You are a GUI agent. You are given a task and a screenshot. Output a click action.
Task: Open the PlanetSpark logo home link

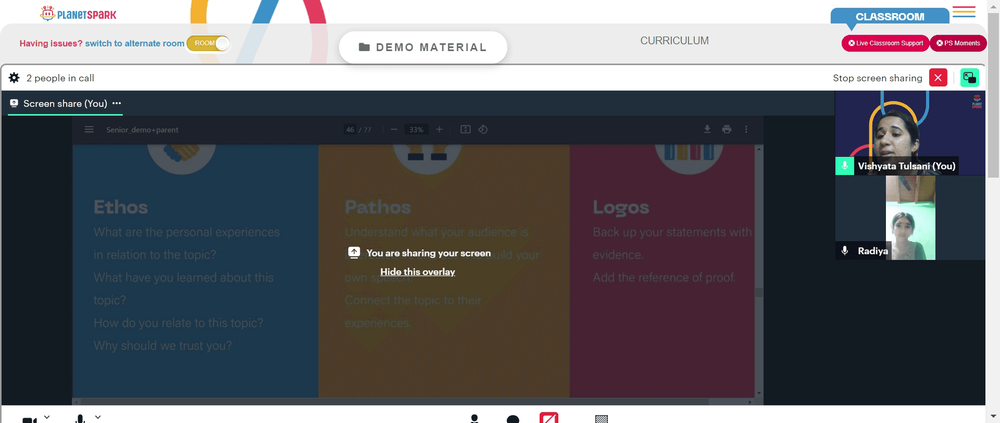pyautogui.click(x=78, y=13)
